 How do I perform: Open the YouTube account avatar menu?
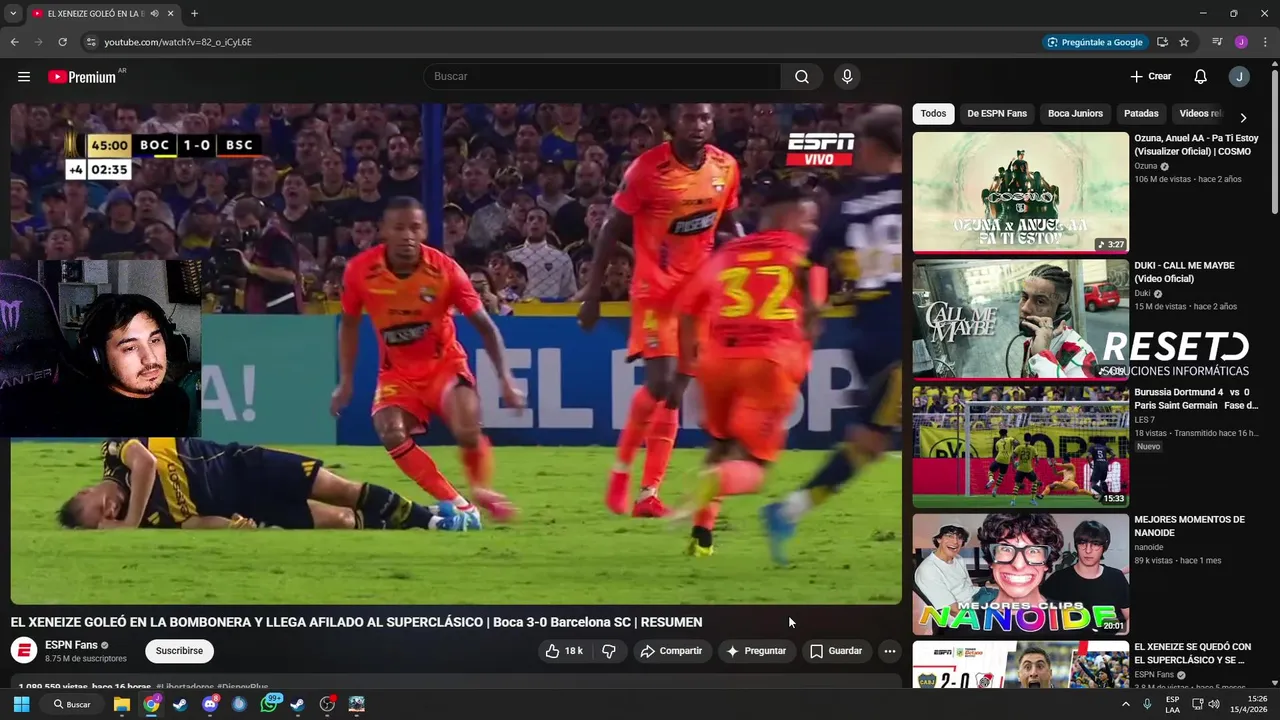(x=1239, y=77)
